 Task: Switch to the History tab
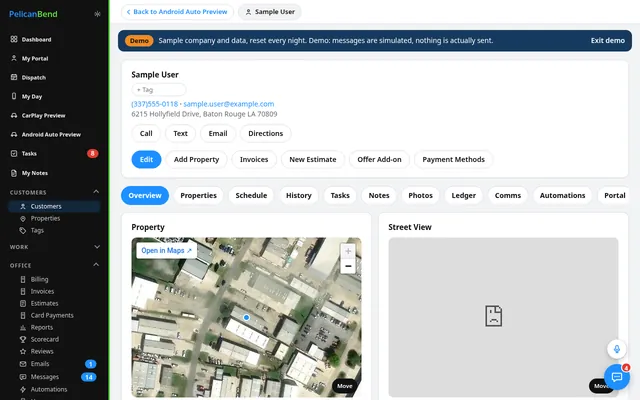(x=298, y=196)
